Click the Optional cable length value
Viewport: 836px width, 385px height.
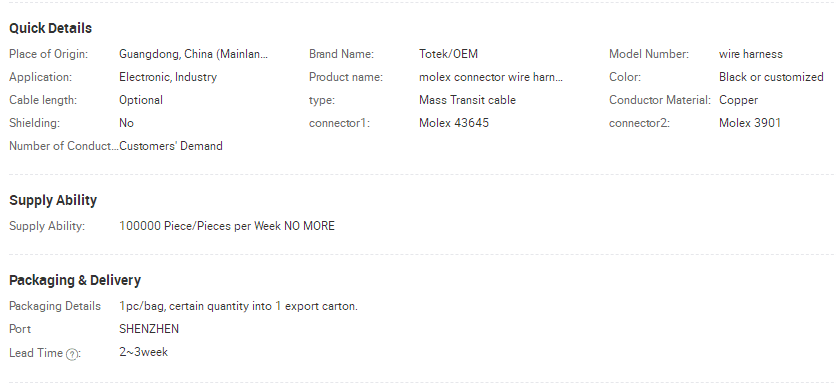tap(141, 100)
